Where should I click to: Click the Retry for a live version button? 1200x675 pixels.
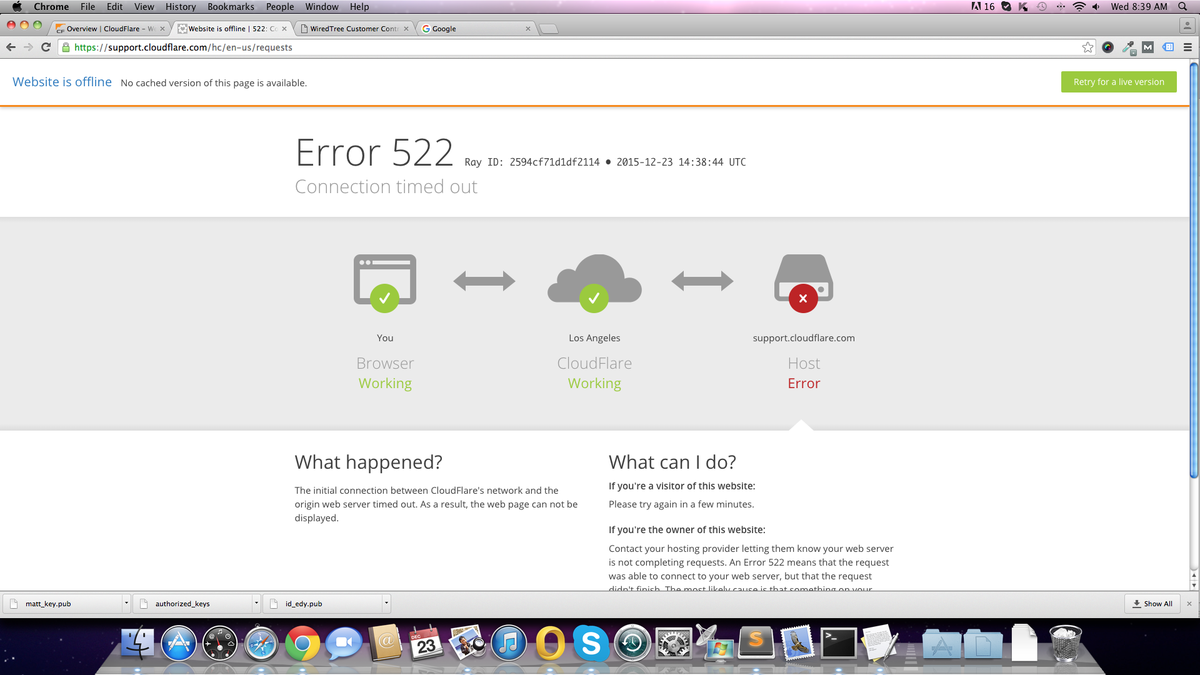point(1118,82)
